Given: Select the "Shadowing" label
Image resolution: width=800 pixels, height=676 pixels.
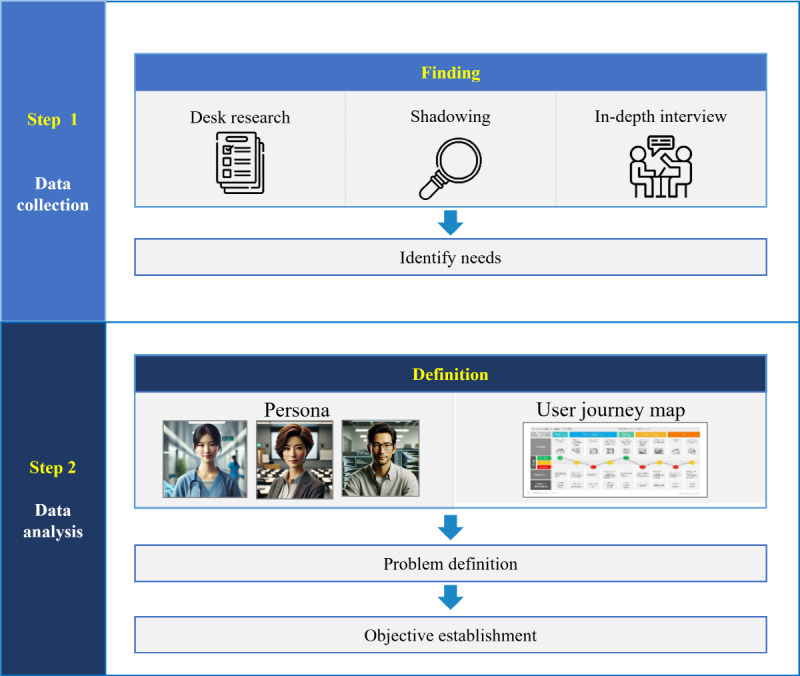Looking at the screenshot, I should click(451, 117).
